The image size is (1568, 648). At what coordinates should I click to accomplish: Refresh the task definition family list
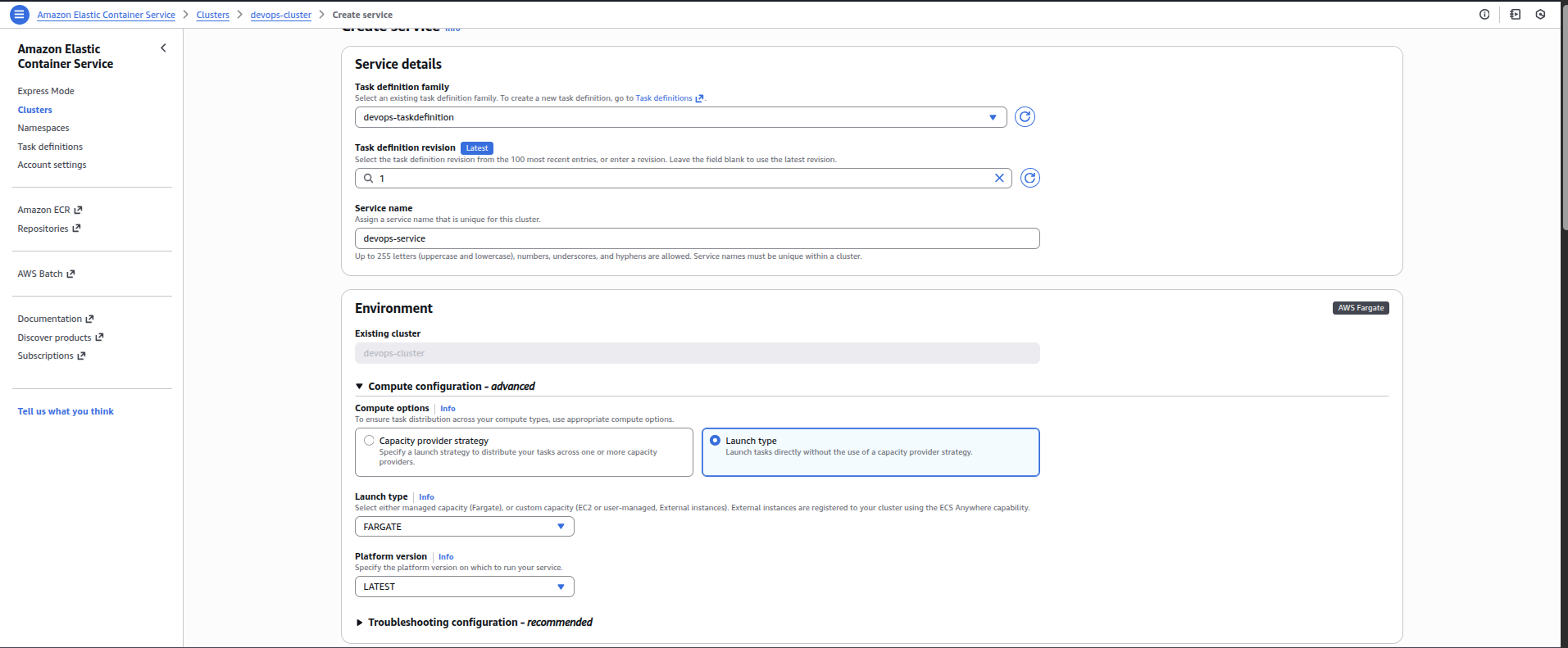[1025, 117]
